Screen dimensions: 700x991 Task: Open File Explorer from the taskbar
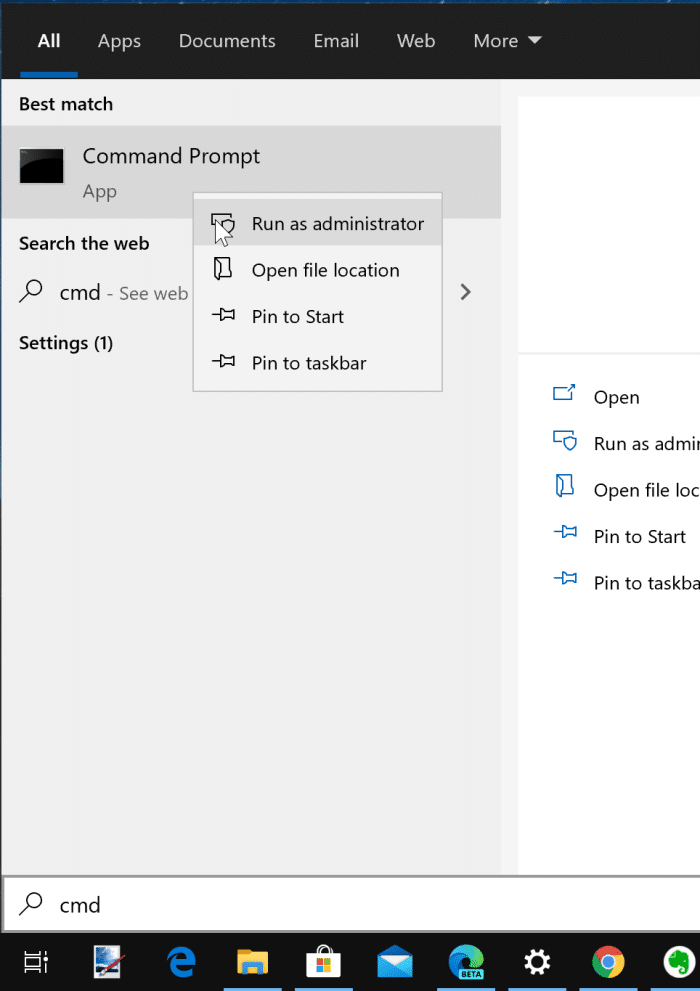tap(252, 962)
